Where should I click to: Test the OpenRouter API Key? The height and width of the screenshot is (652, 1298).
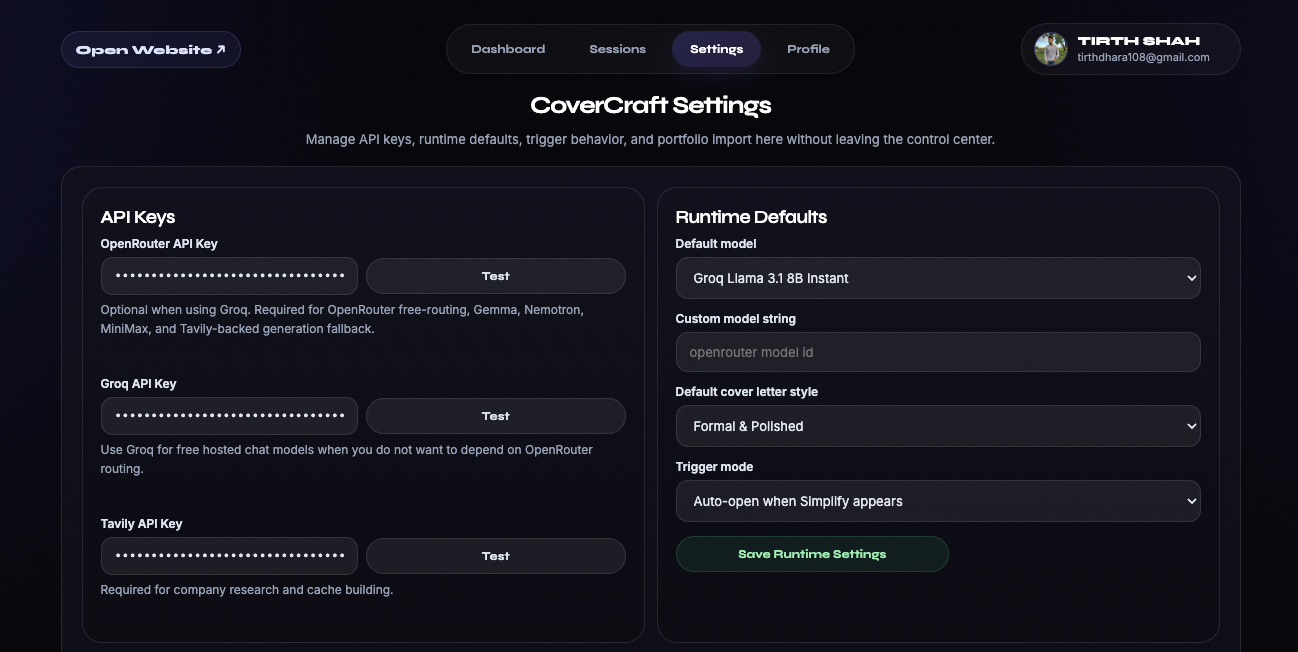[495, 275]
